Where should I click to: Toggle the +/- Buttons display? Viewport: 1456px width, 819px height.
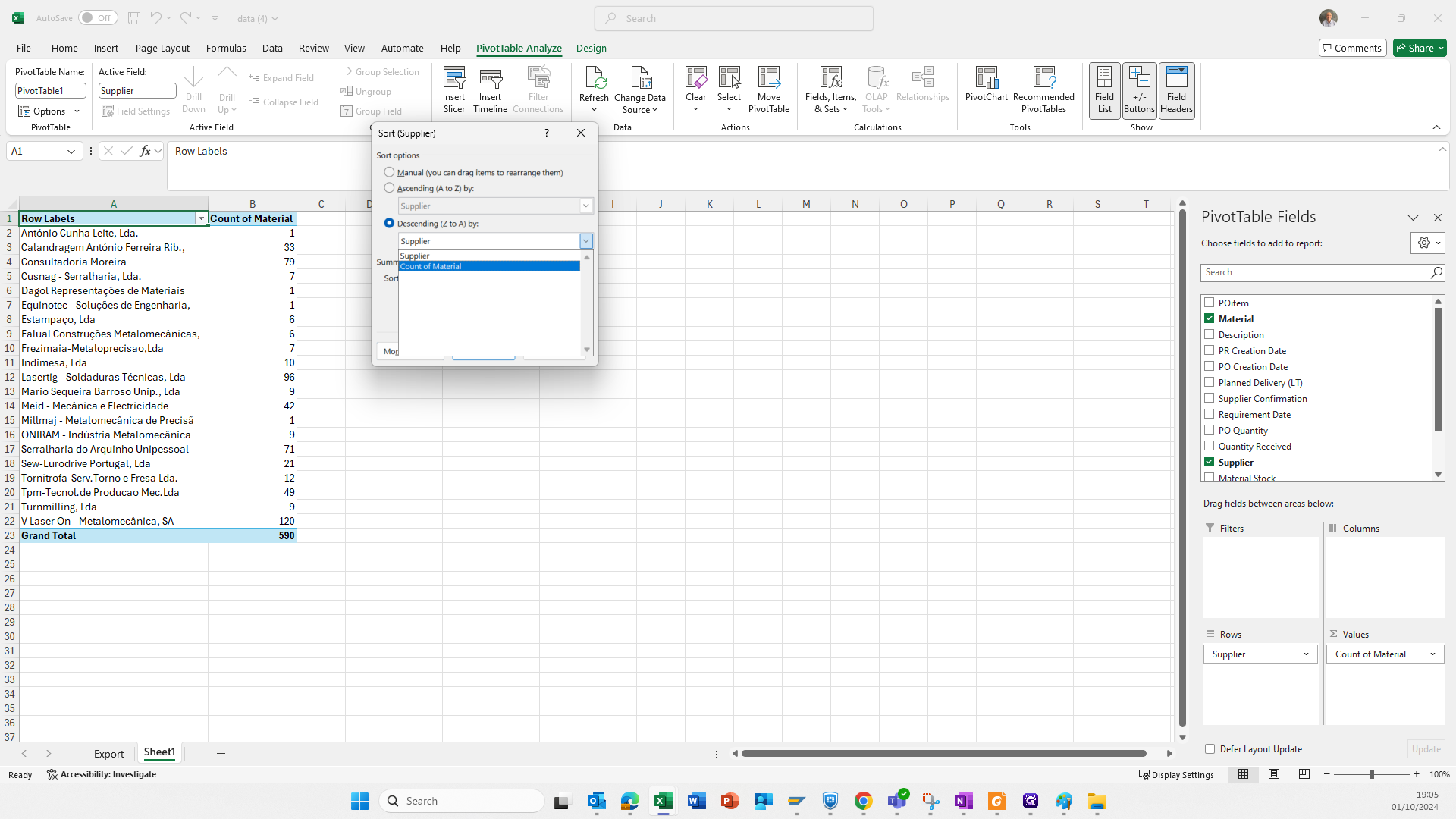click(x=1139, y=89)
